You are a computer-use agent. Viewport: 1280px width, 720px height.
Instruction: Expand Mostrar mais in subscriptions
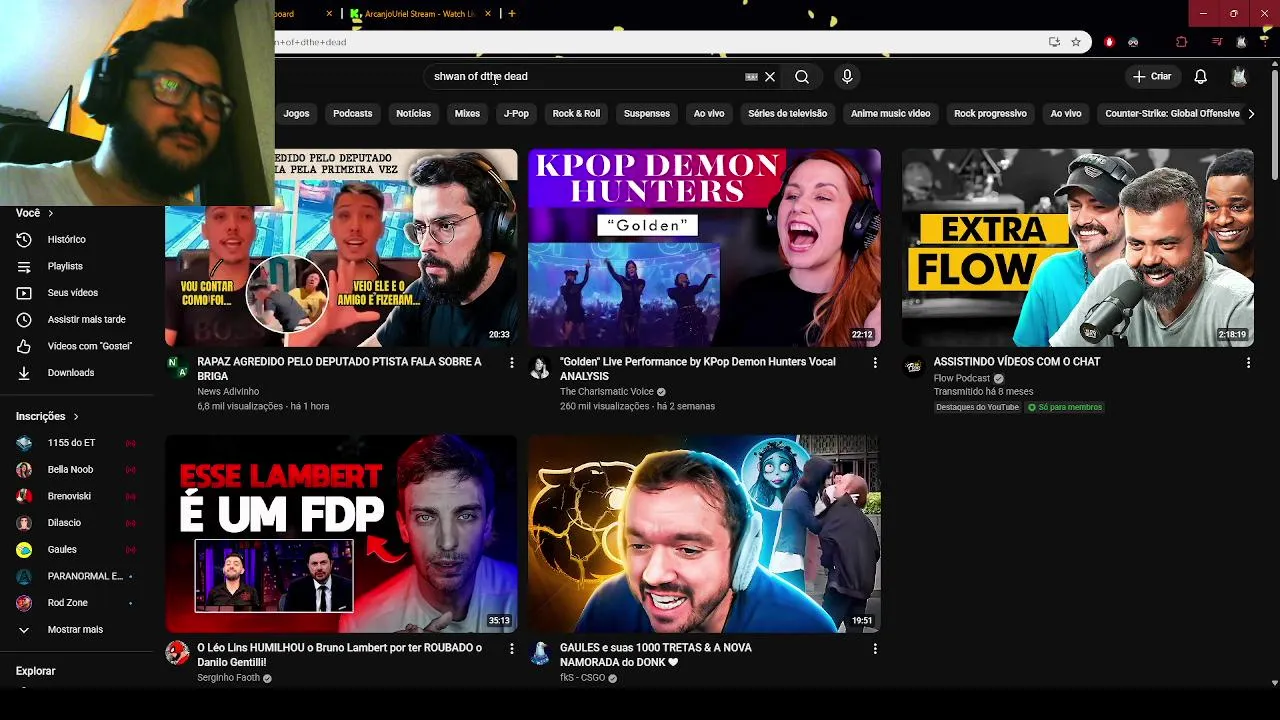pyautogui.click(x=76, y=630)
